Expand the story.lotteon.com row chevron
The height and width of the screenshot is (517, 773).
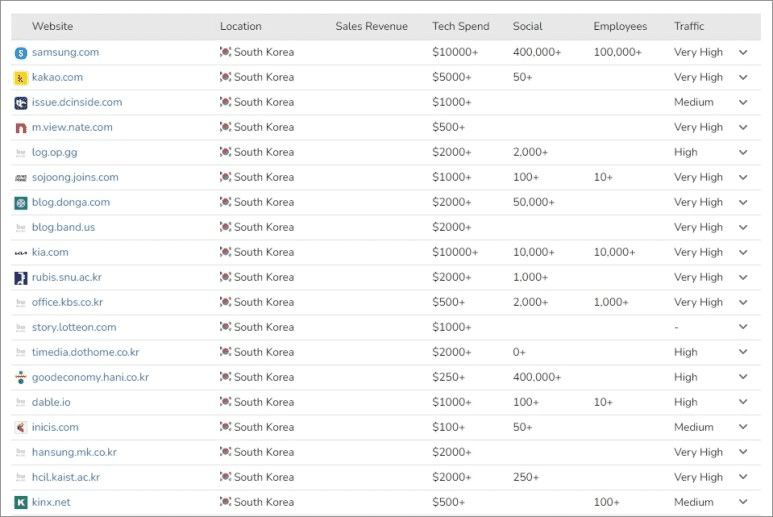(x=743, y=327)
